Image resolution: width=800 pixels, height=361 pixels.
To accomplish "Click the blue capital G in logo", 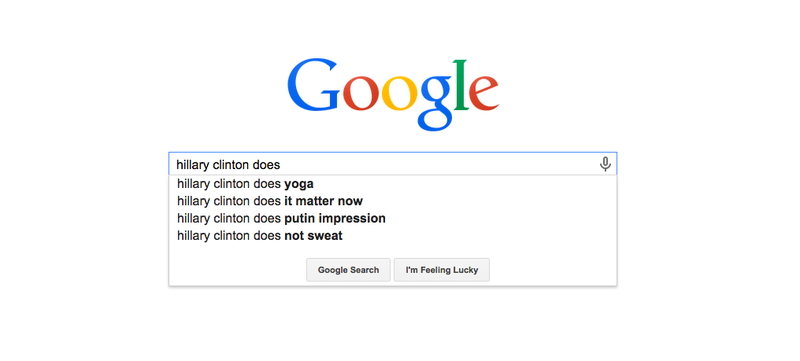I will (313, 85).
